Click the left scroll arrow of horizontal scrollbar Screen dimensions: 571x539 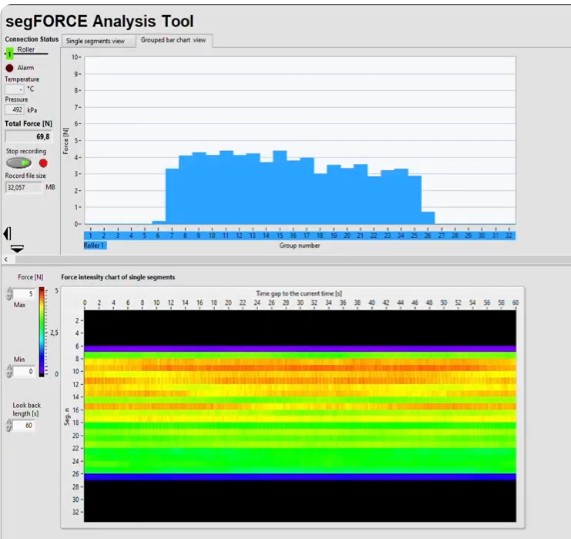coord(6,259)
